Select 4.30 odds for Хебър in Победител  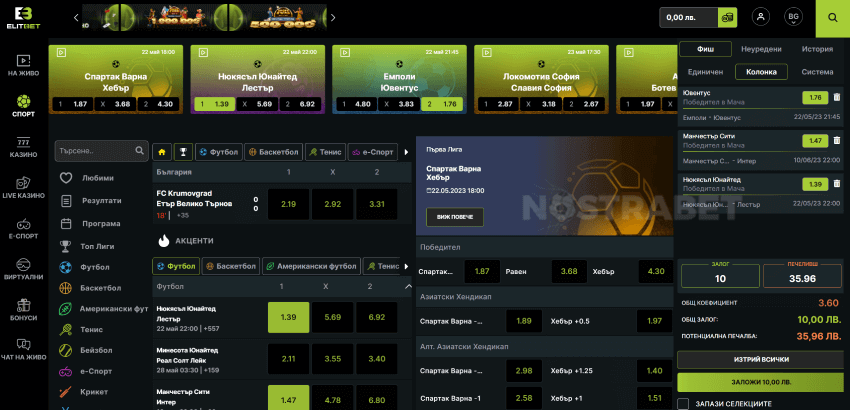[x=655, y=271]
